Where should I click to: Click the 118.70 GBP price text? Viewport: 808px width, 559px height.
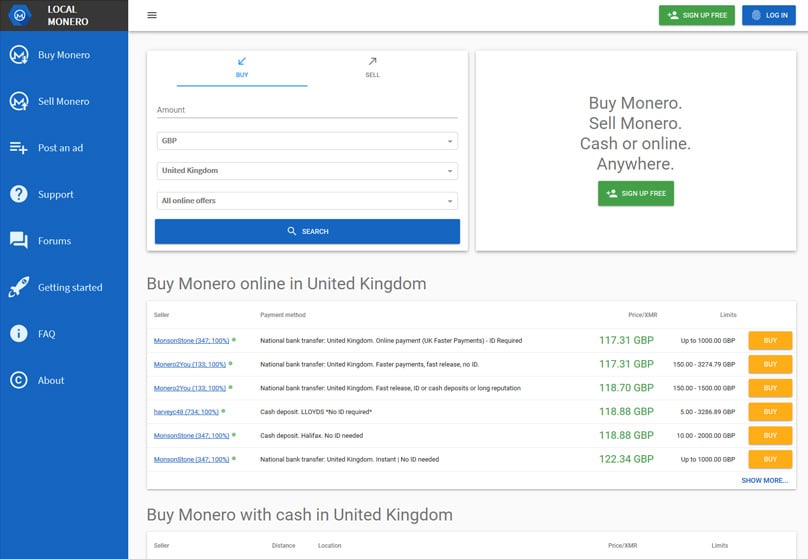[626, 388]
